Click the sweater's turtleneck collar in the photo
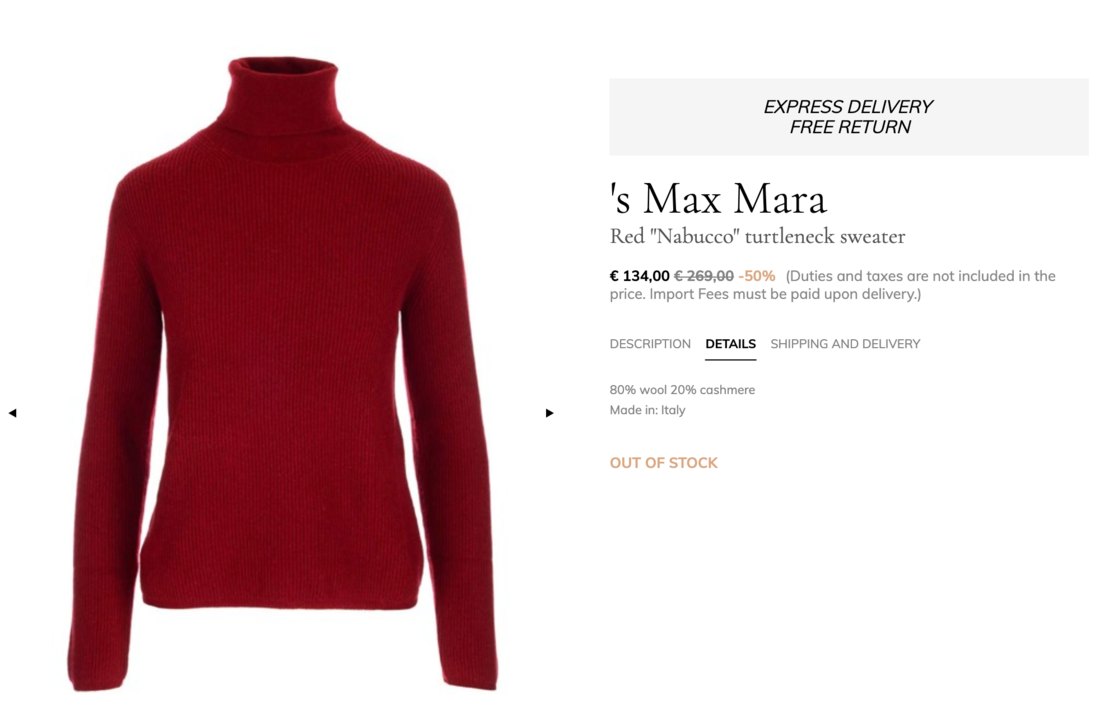This screenshot has height=721, width=1100. tap(283, 98)
